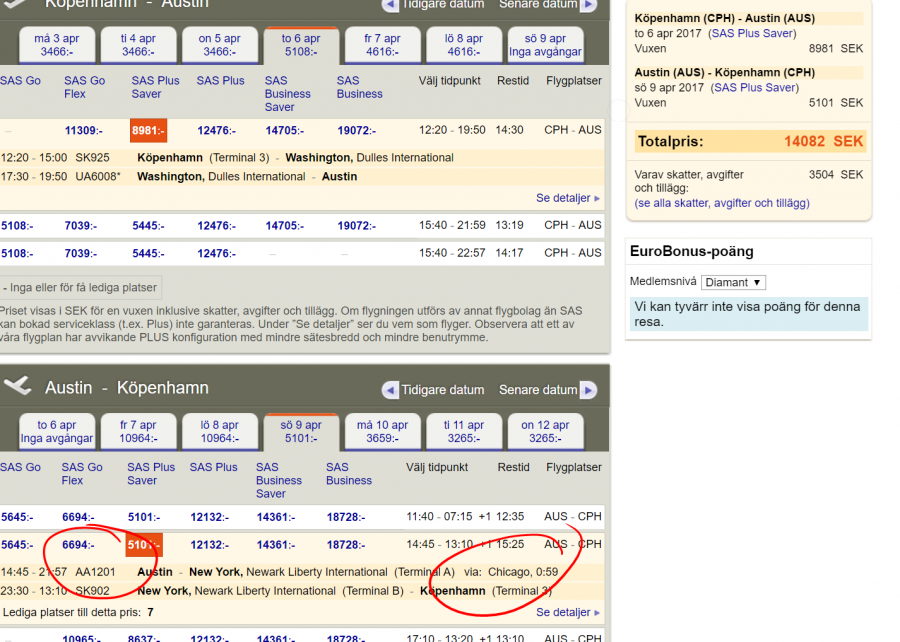The image size is (900, 642).
Task: Choose 19072:- SAS Business on 15:40 - 21:59 flight
Action: [x=356, y=226]
